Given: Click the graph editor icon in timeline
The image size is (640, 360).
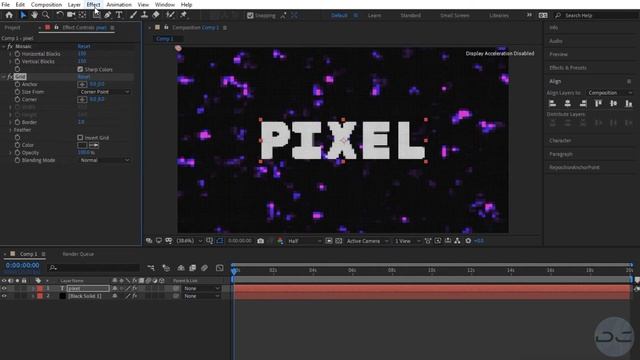Looking at the screenshot, I should click(x=220, y=268).
